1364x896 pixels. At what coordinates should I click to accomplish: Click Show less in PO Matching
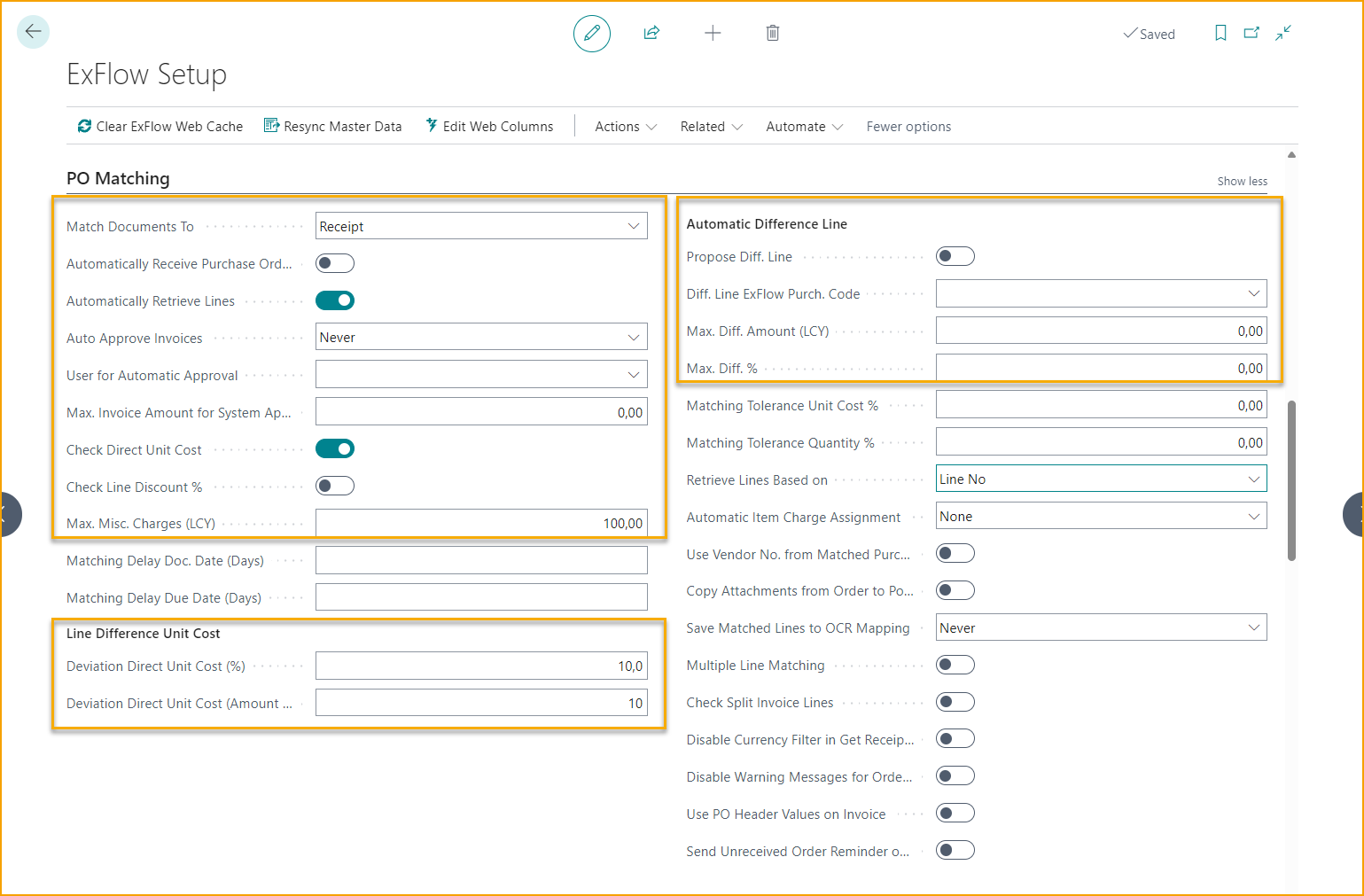(x=1242, y=181)
